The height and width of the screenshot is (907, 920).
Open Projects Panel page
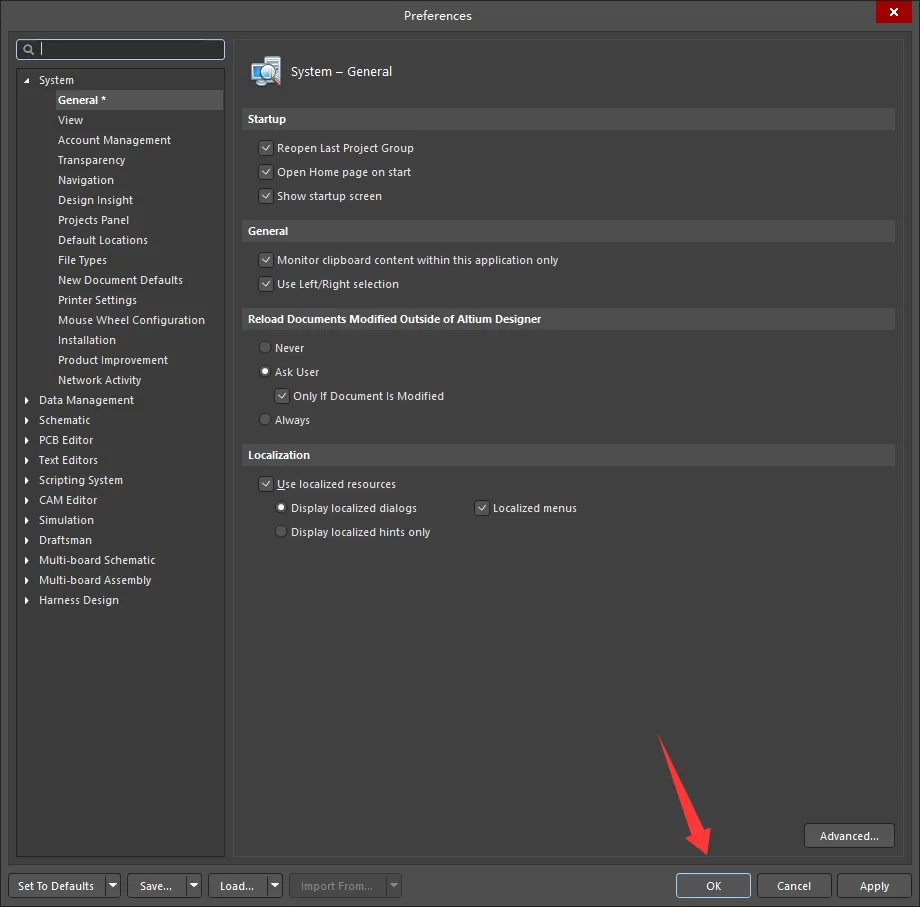[93, 220]
